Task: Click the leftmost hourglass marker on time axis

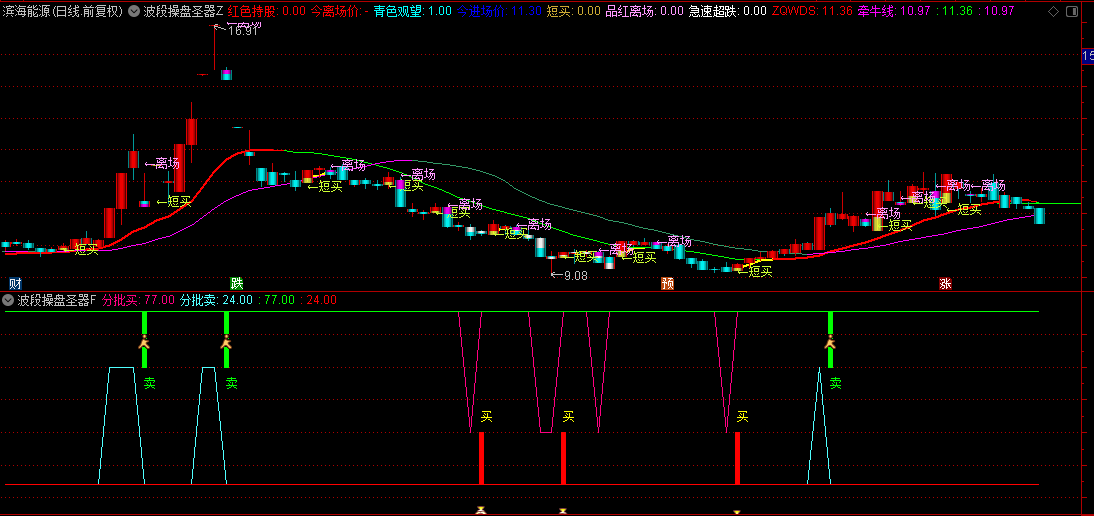Action: pyautogui.click(x=481, y=510)
